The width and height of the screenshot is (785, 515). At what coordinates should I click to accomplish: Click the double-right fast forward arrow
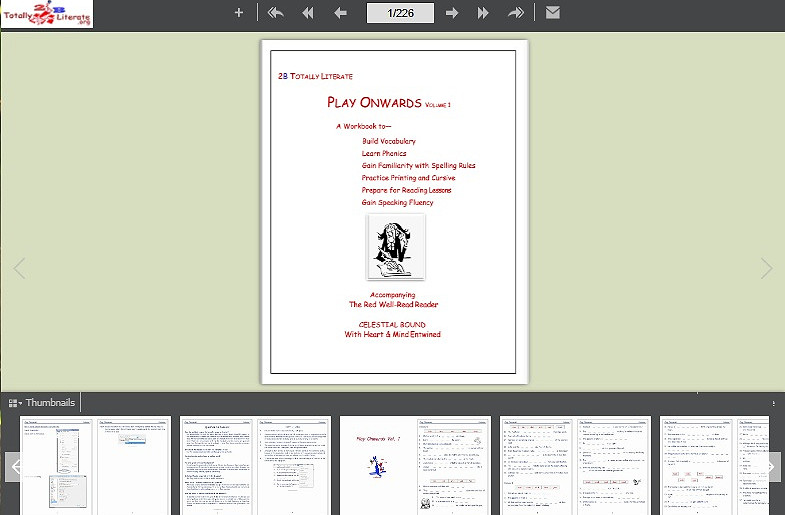click(483, 13)
